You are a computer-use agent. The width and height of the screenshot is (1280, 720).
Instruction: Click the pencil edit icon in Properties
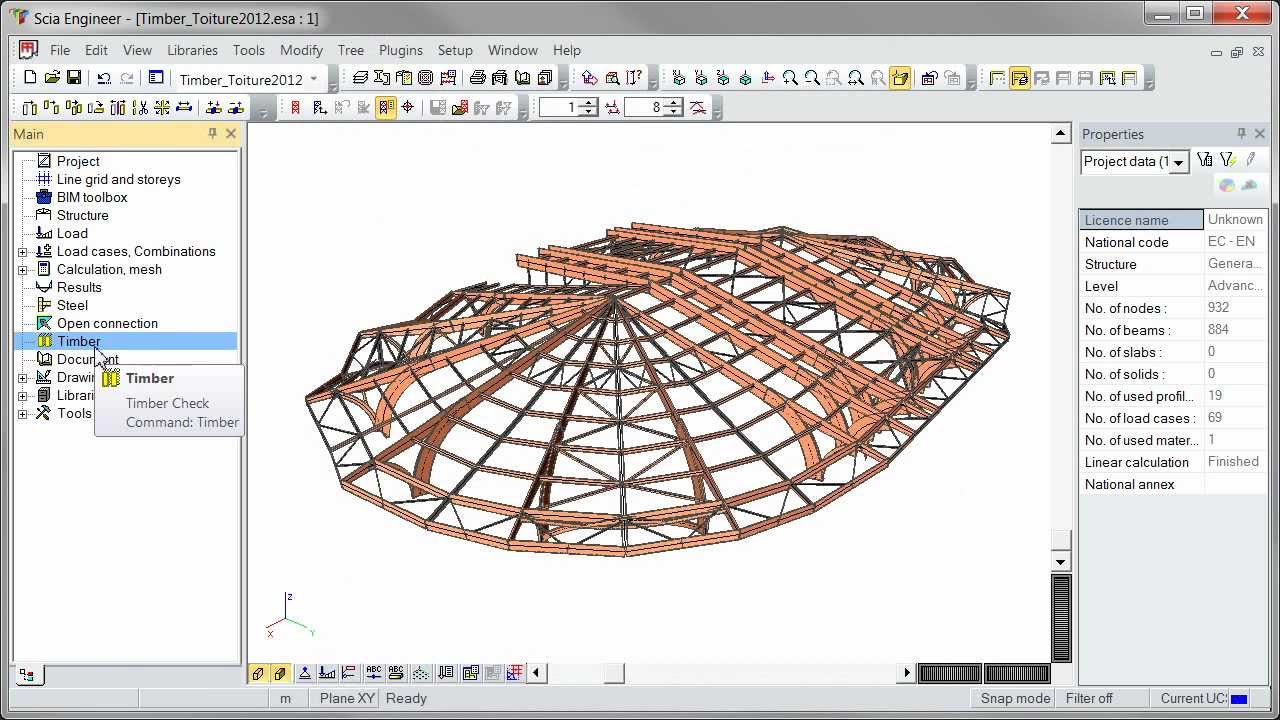click(x=1250, y=160)
